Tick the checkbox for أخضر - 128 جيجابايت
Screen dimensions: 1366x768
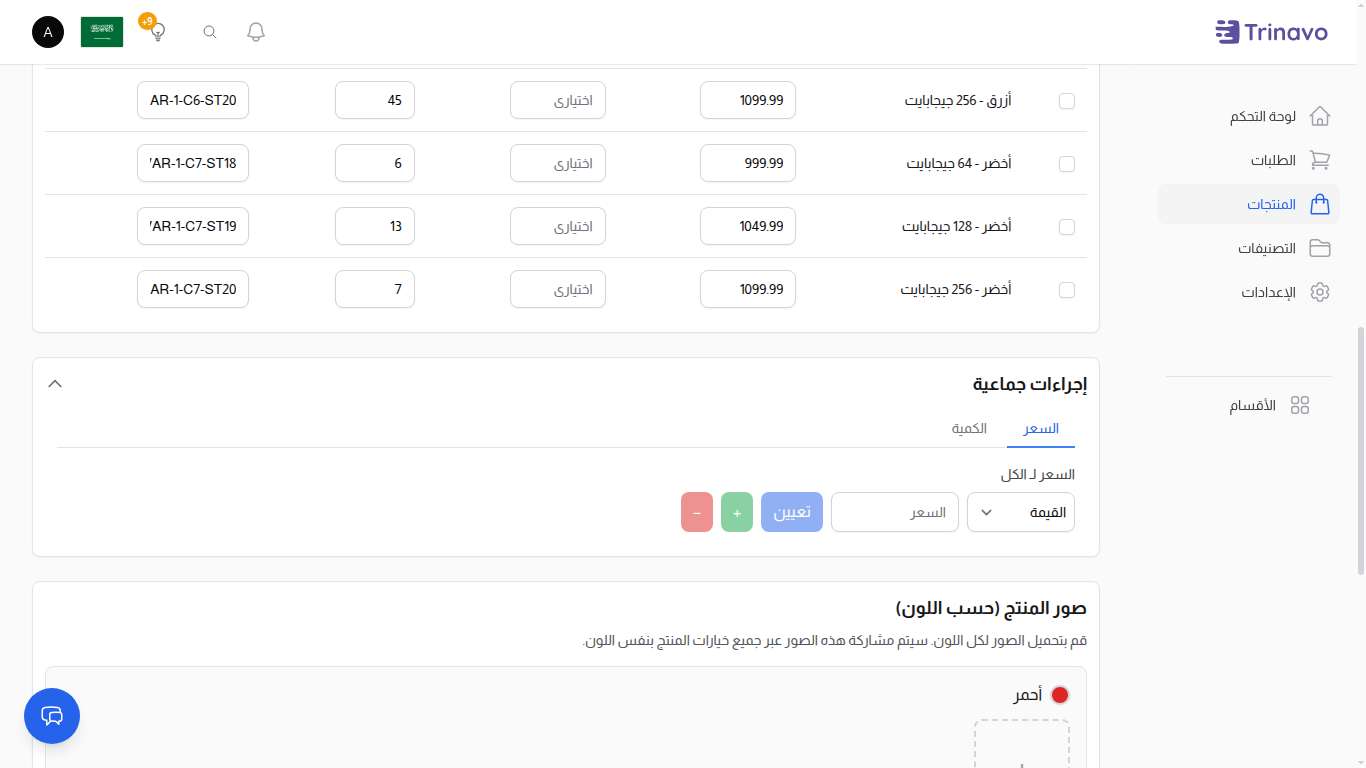pos(1067,226)
